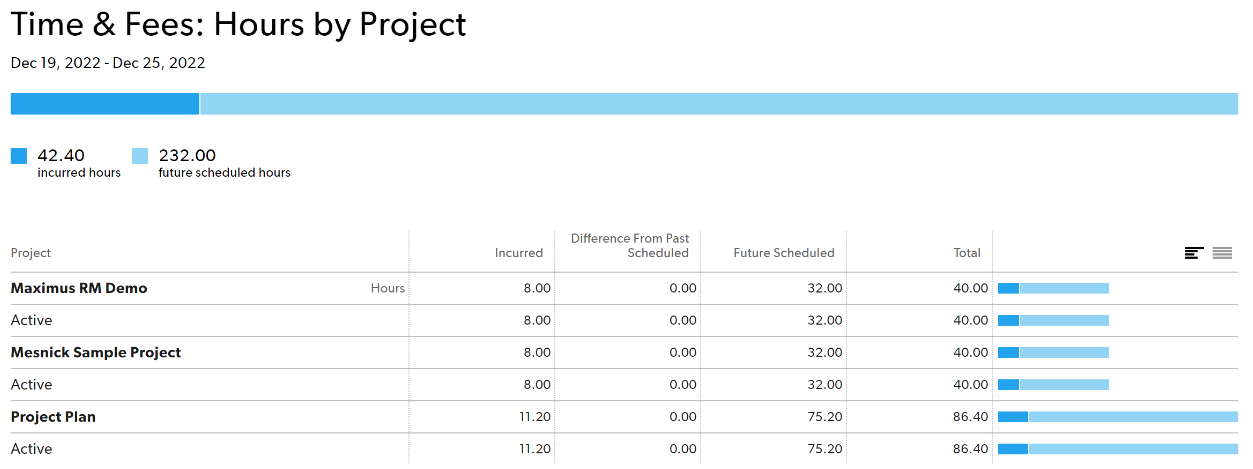Click the incurred segment of the summary bar
The image size is (1253, 469).
[x=105, y=104]
